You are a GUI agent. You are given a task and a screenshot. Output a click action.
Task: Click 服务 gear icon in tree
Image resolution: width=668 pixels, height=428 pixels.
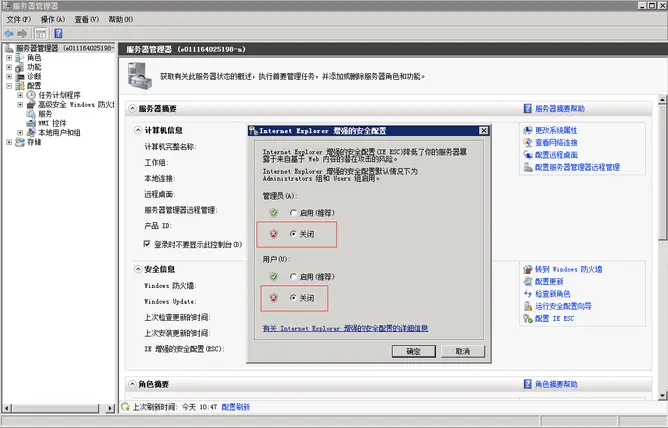(31, 114)
